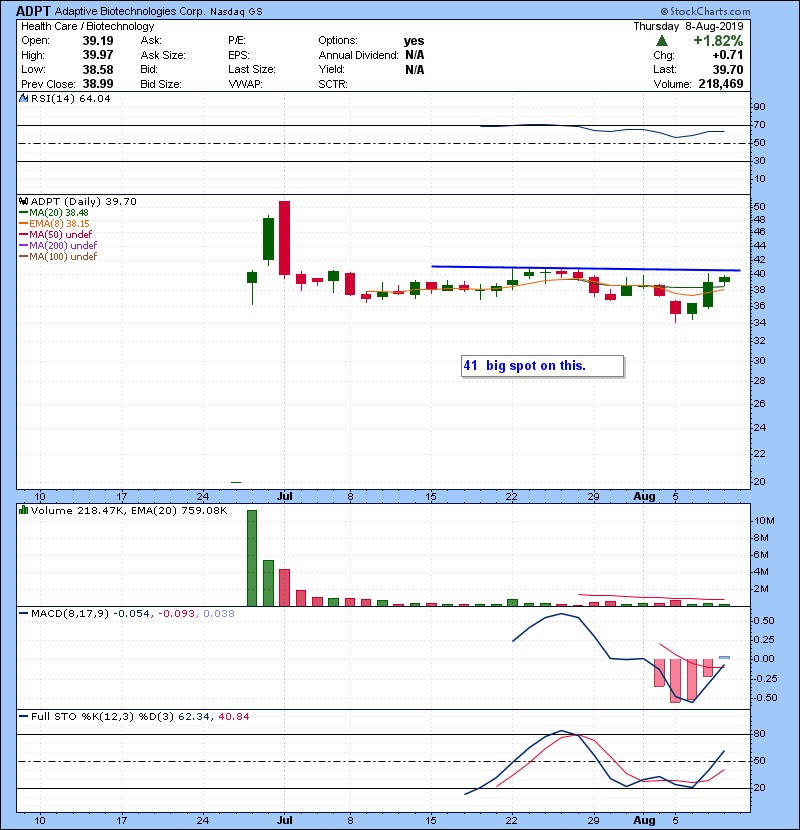This screenshot has height=830, width=800.
Task: Click the 'Aug' label on bottom stochastic axis
Action: [x=644, y=820]
